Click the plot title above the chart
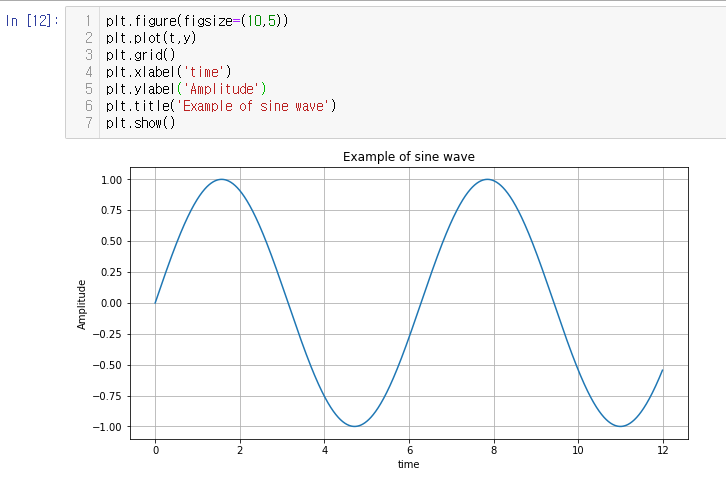The width and height of the screenshot is (726, 484). click(409, 156)
